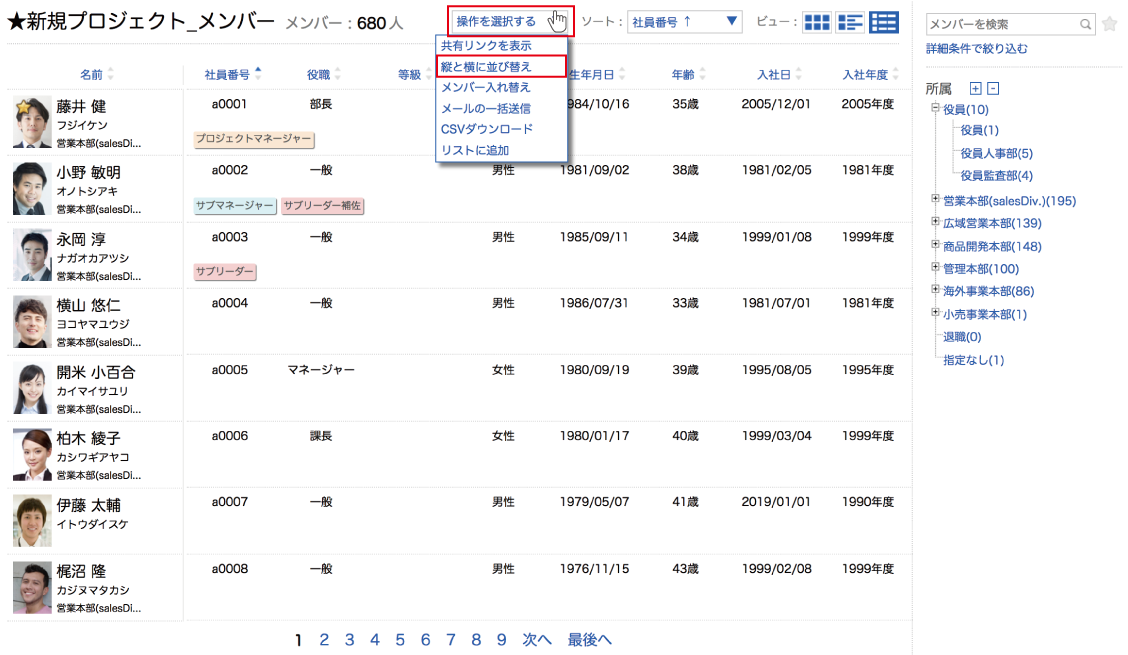Switch to the list-with-details view icon
Viewport: 1128px width, 655px height.
pyautogui.click(x=850, y=22)
